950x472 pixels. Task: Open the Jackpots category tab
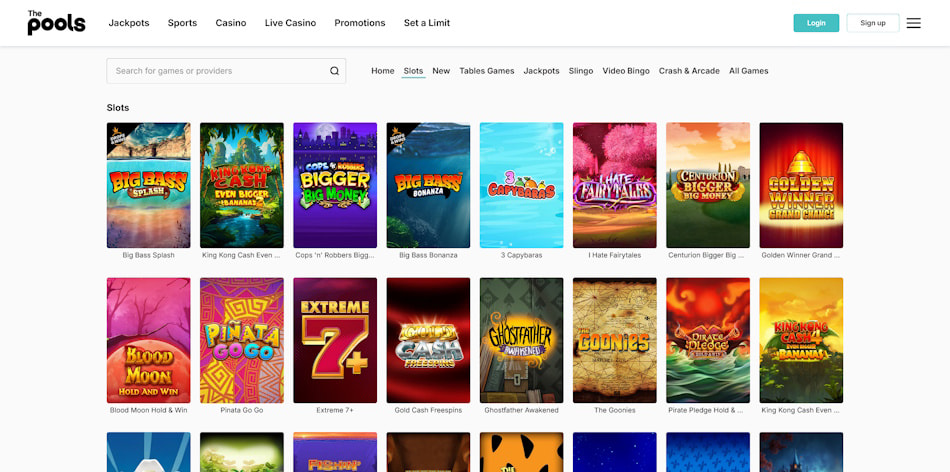point(541,71)
